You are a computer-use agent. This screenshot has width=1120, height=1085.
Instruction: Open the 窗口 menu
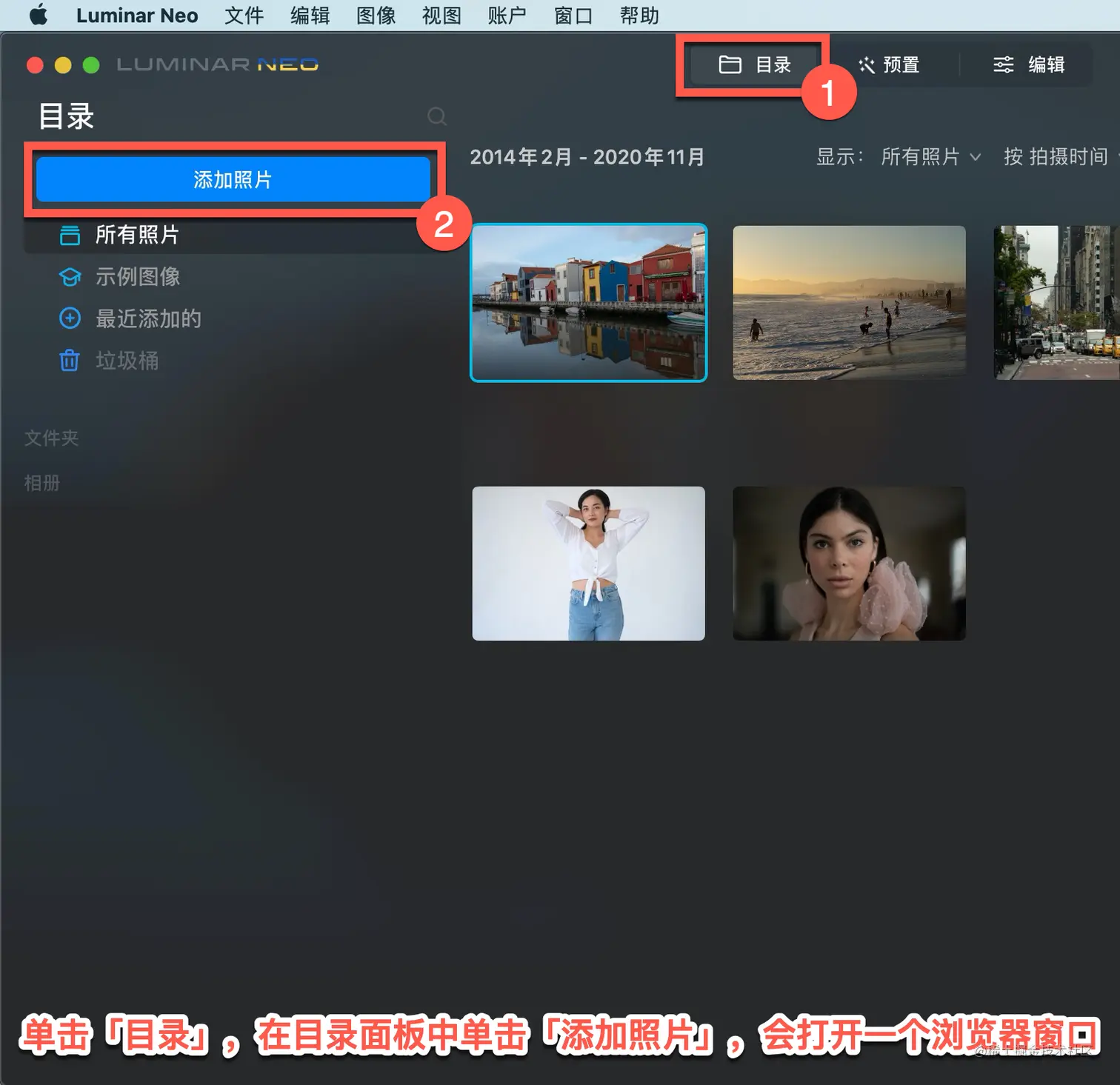point(573,16)
